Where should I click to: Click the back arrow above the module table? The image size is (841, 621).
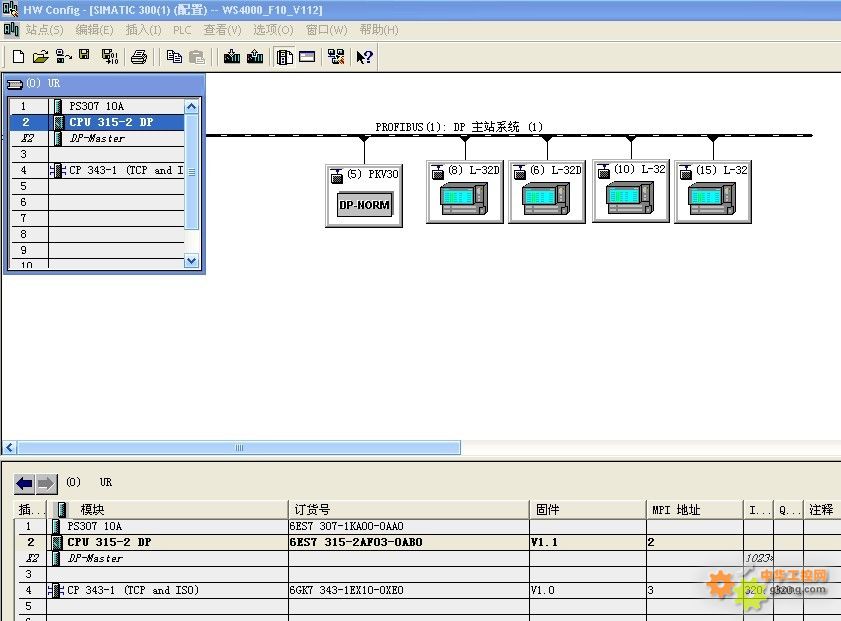pyautogui.click(x=25, y=484)
